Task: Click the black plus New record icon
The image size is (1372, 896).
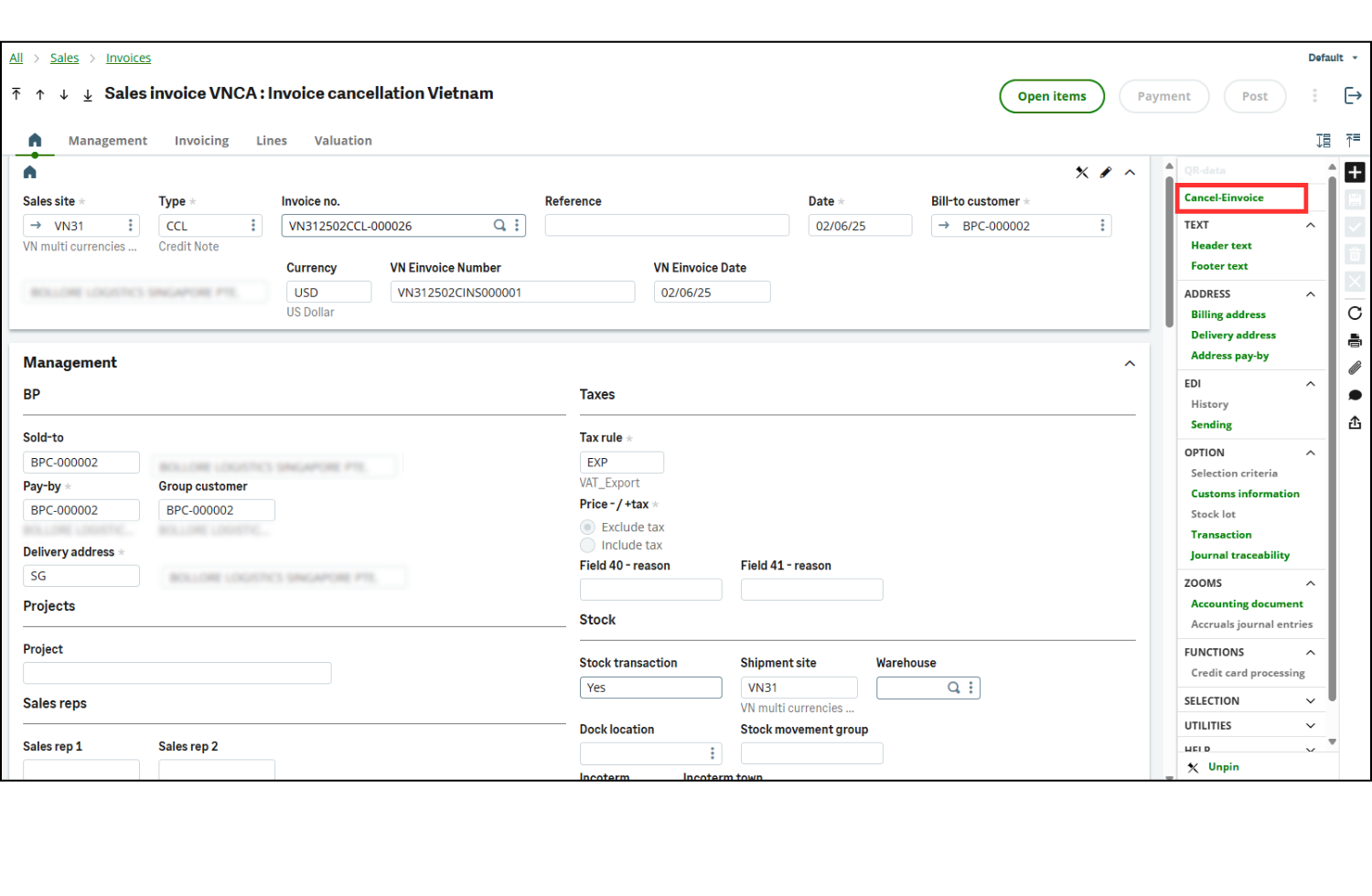Action: [1355, 172]
